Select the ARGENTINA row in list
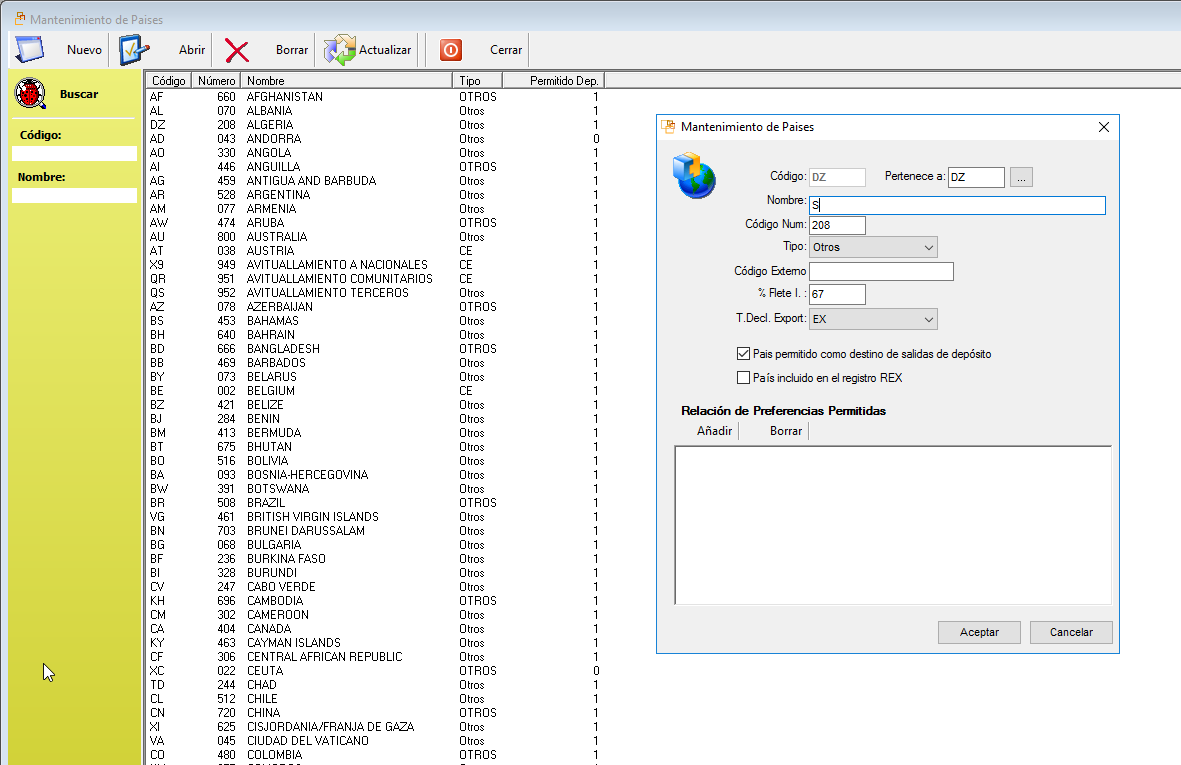The height and width of the screenshot is (765, 1181). click(x=278, y=195)
